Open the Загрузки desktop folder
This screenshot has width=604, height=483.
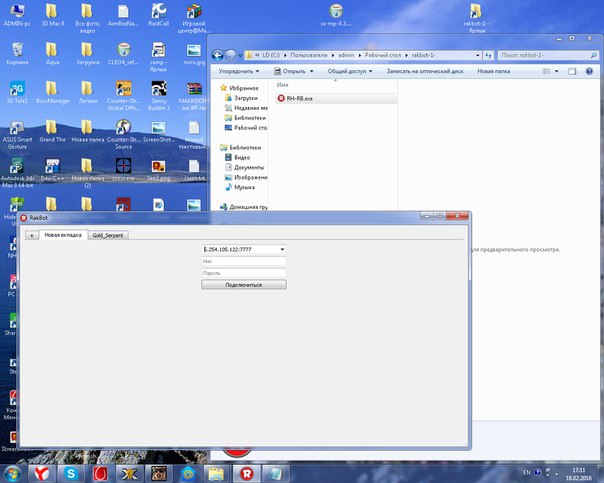[x=88, y=53]
